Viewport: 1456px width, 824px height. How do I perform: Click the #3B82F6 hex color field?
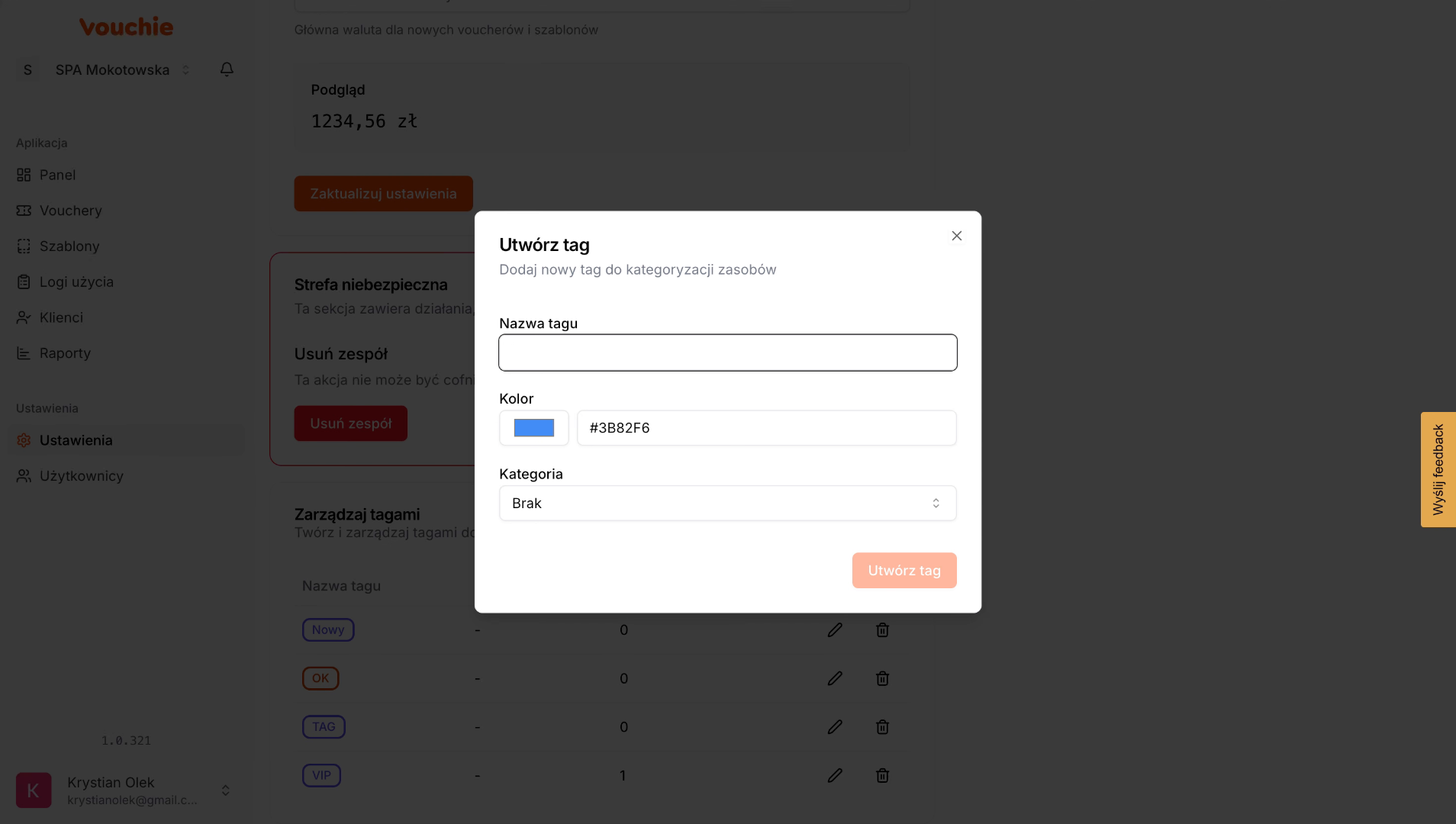[766, 428]
